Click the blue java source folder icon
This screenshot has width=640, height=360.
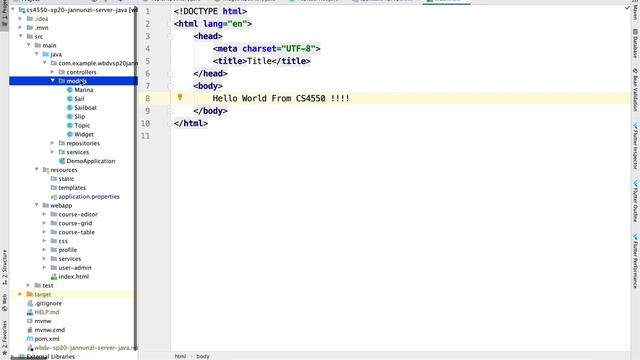coord(46,54)
